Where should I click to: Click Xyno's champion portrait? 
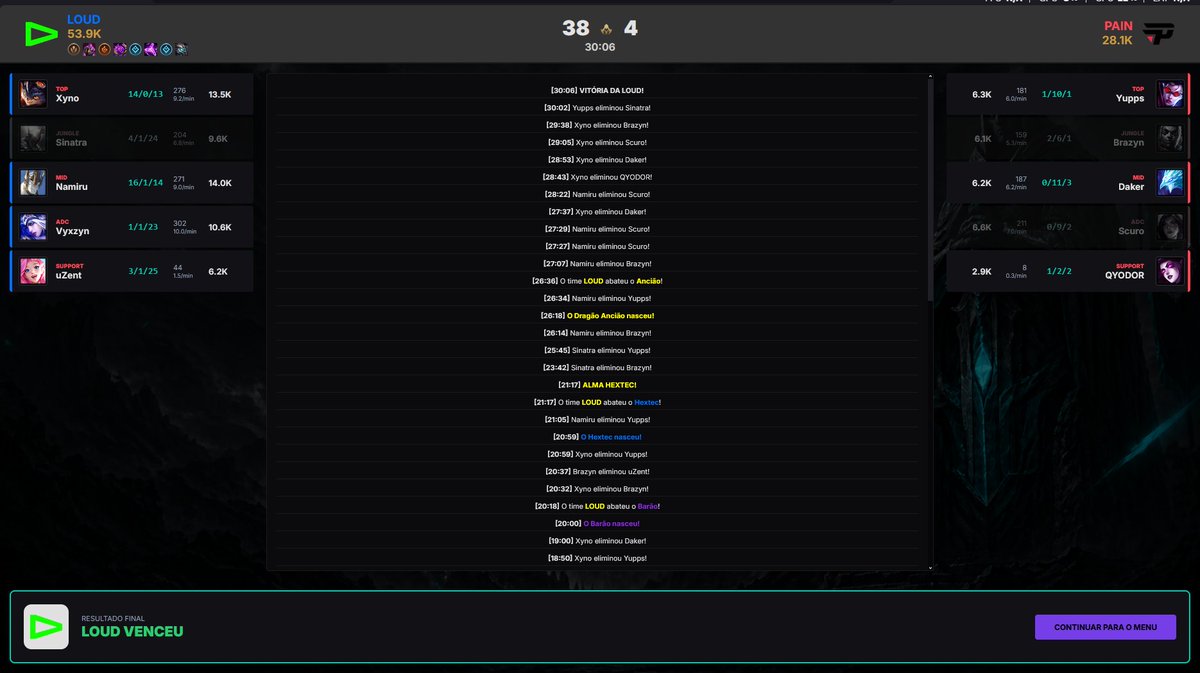coord(33,94)
